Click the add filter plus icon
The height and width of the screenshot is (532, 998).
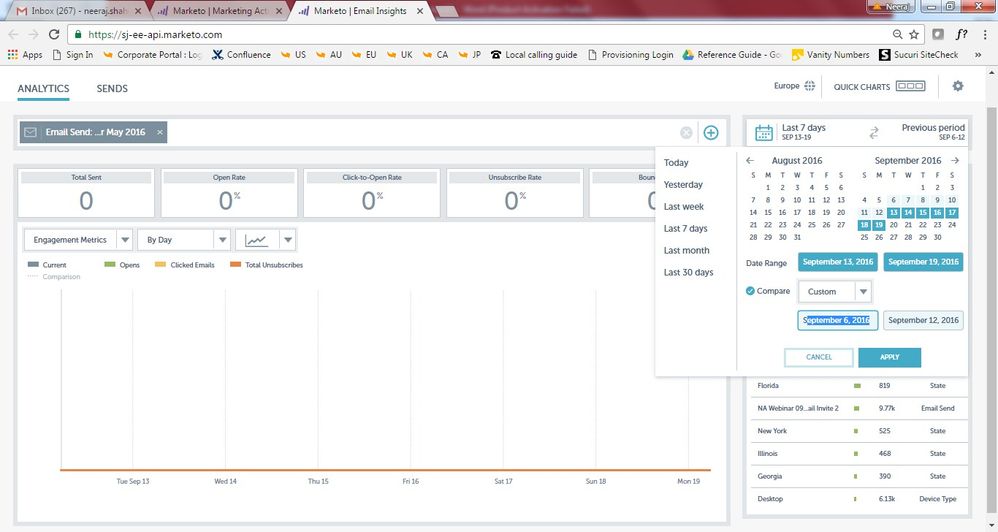tap(711, 132)
